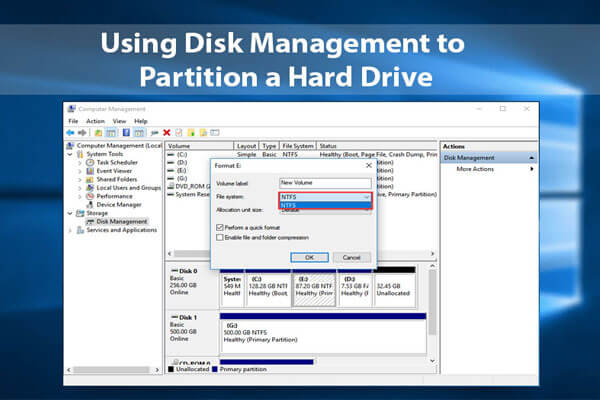Select the (G:) 500.00 GB NTFS partition
Viewport: 600px width, 400px height.
pos(323,332)
